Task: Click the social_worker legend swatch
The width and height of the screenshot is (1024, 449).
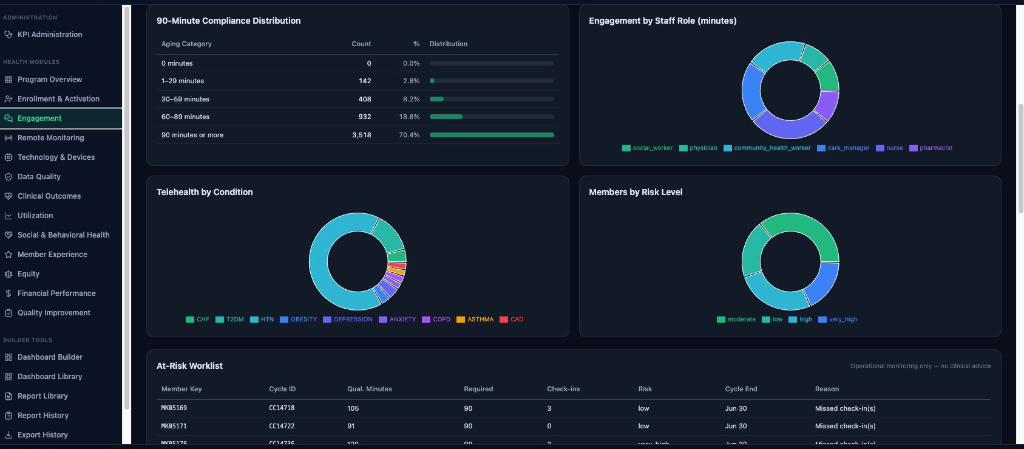Action: pos(626,148)
